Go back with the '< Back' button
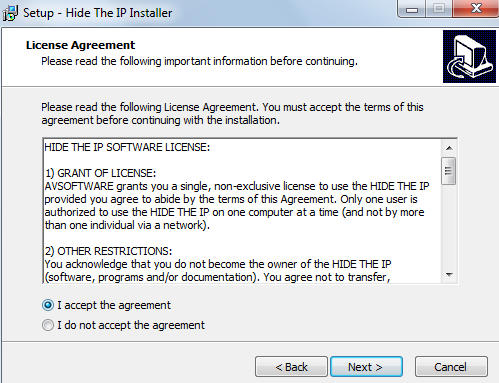The width and height of the screenshot is (499, 383). coord(291,367)
